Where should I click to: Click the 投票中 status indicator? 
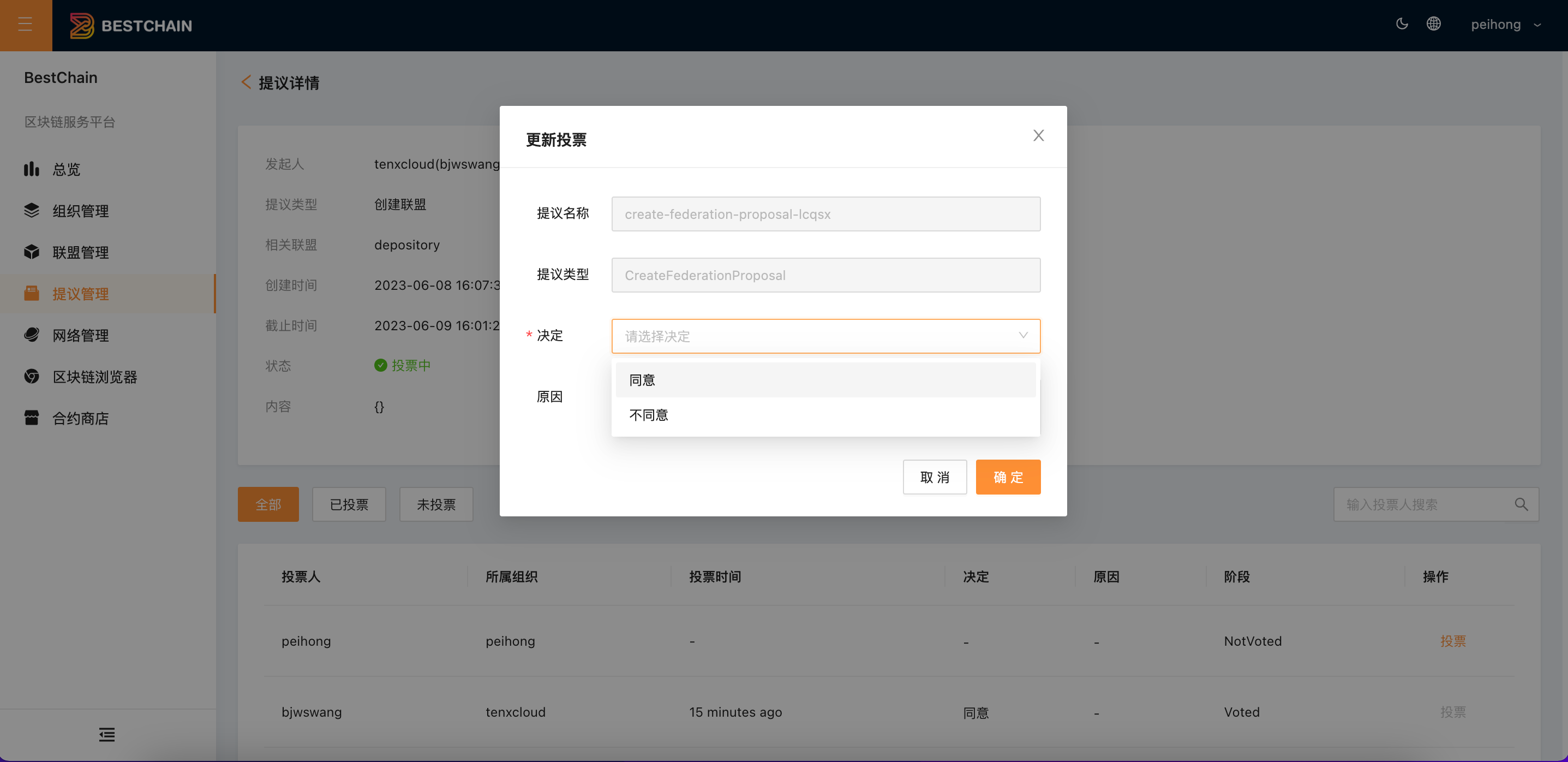click(402, 365)
